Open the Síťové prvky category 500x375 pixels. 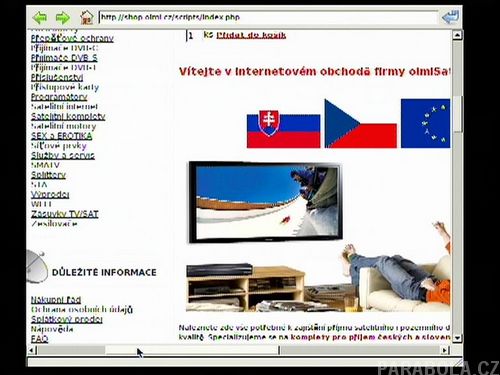(x=59, y=146)
